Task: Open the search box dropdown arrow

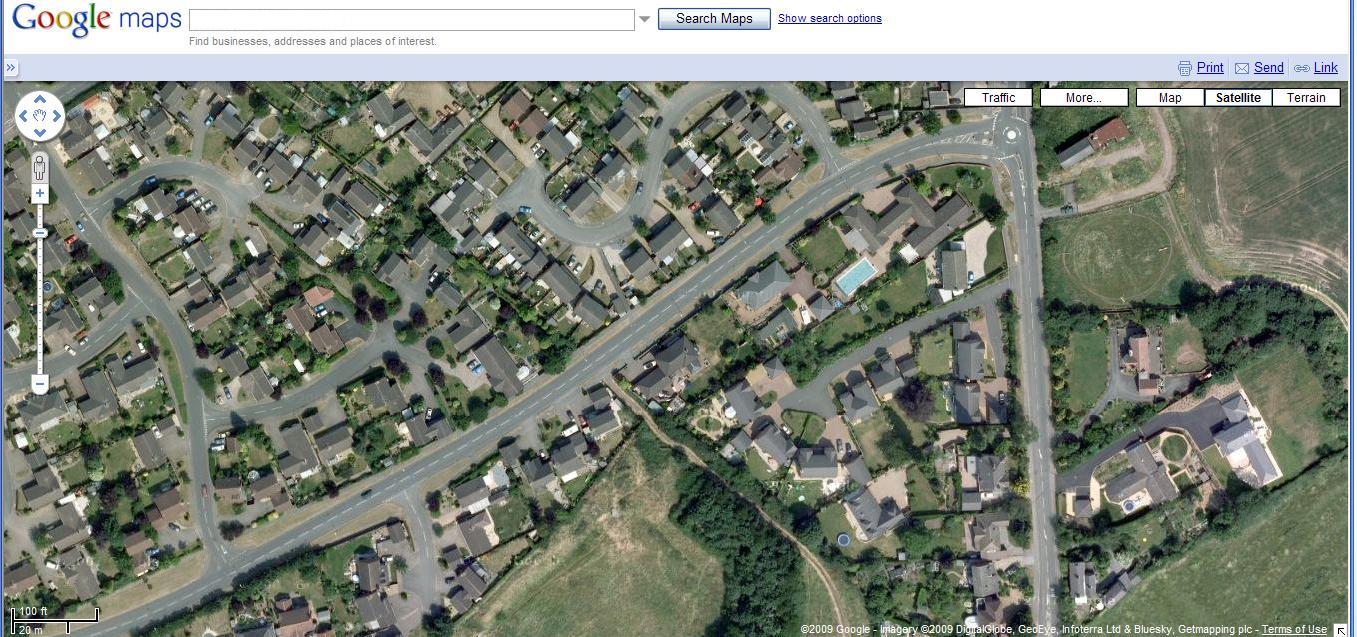Action: [x=645, y=19]
